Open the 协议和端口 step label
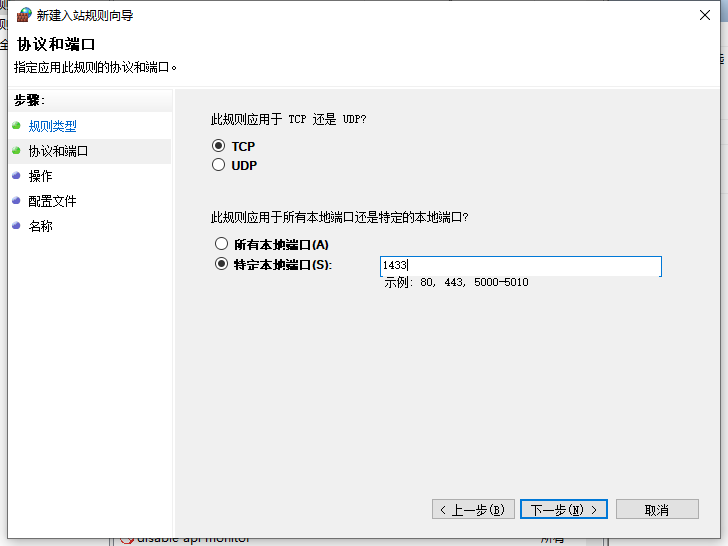Image resolution: width=728 pixels, height=546 pixels. [58, 151]
